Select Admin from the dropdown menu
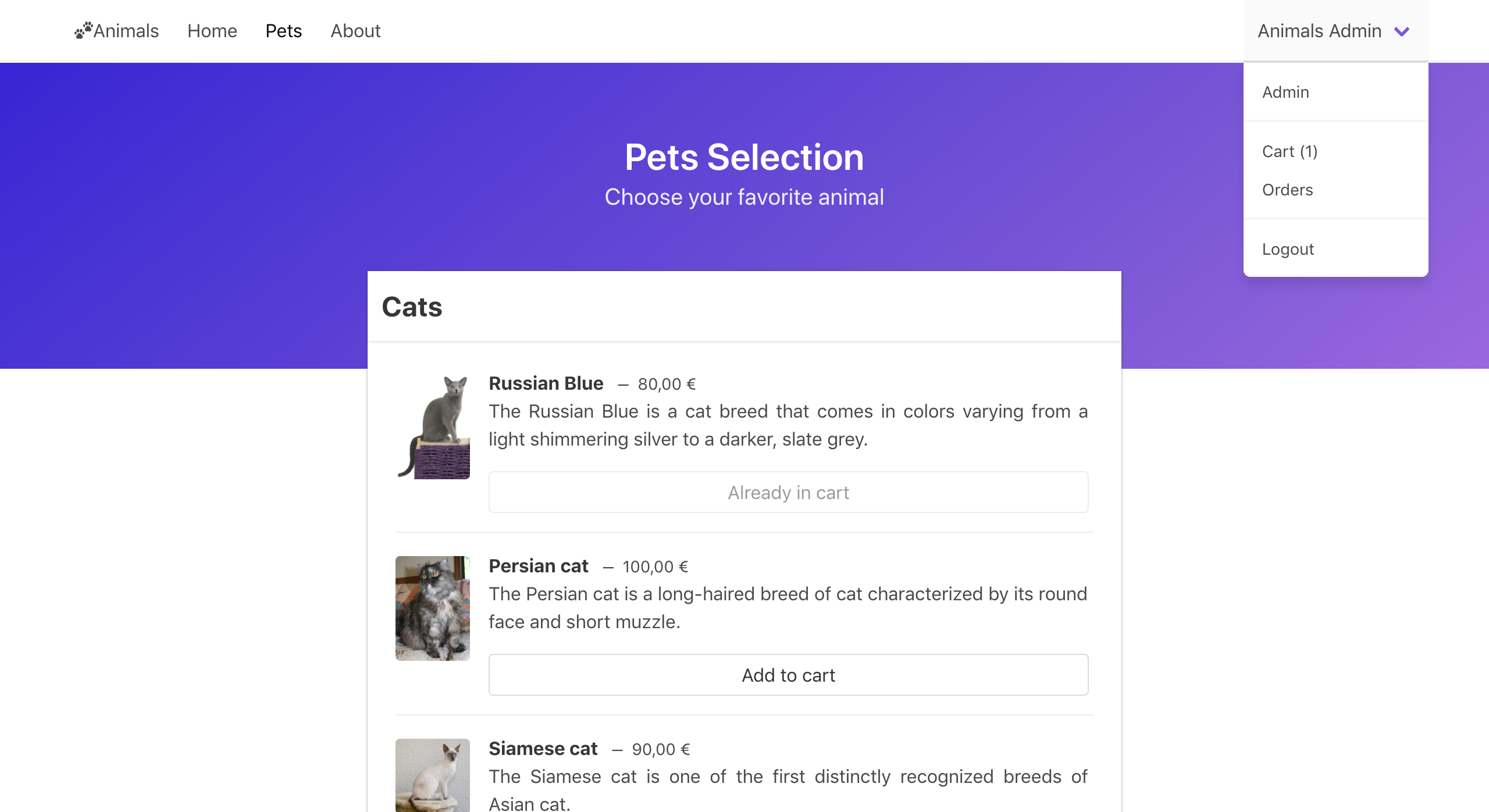This screenshot has height=812, width=1489. [x=1285, y=91]
